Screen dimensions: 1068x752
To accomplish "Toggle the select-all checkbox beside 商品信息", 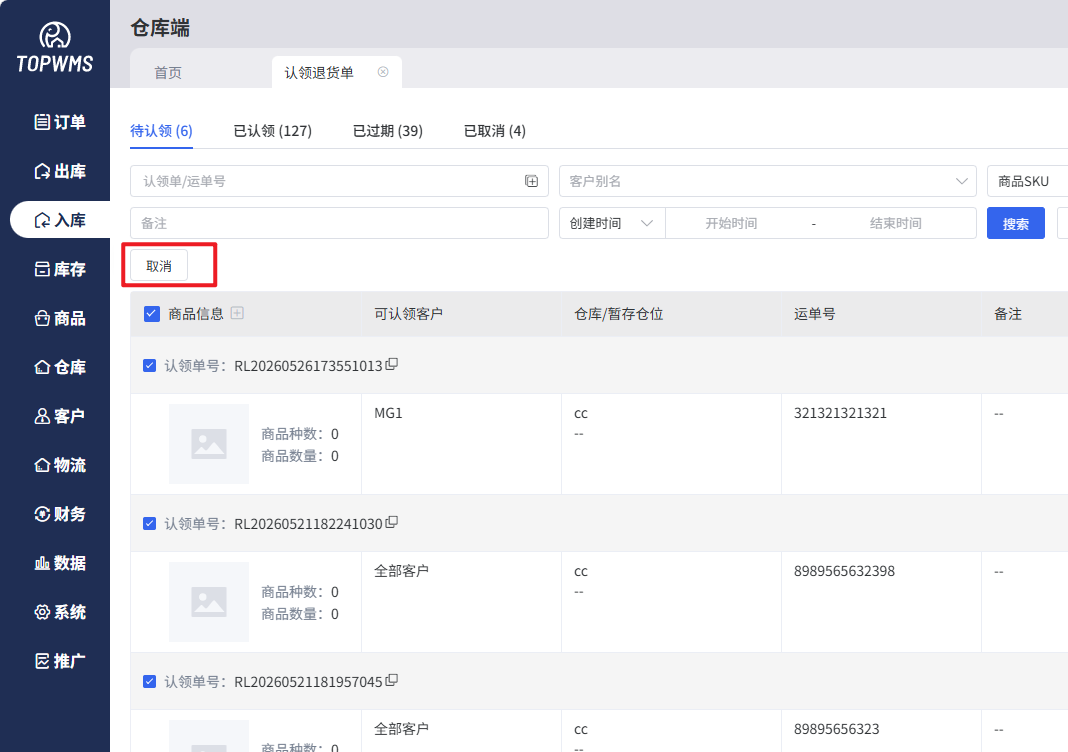I will coord(151,313).
